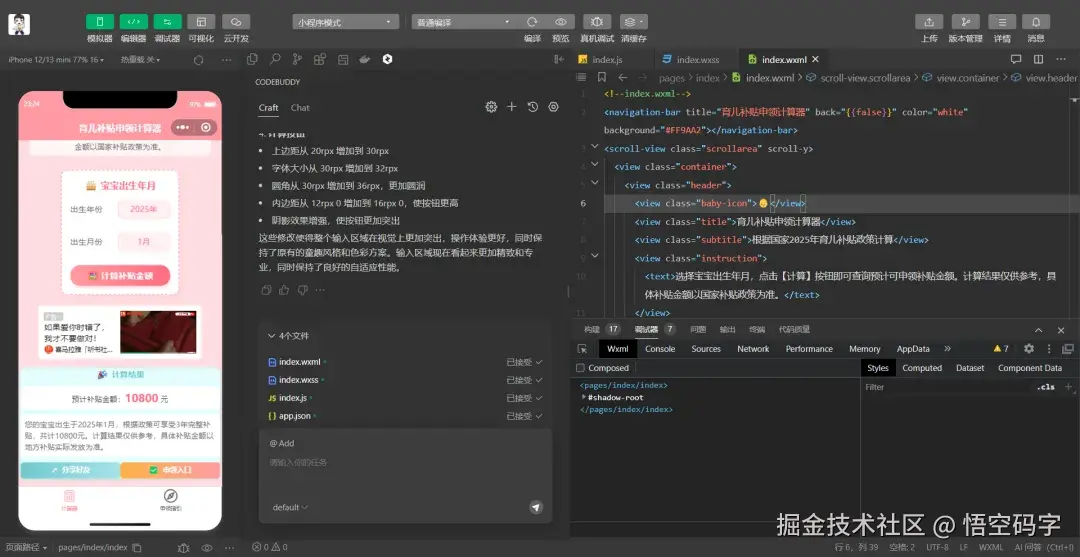Image resolution: width=1080 pixels, height=557 pixels.
Task: Open the 详情 details panel
Action: pos(1002,21)
